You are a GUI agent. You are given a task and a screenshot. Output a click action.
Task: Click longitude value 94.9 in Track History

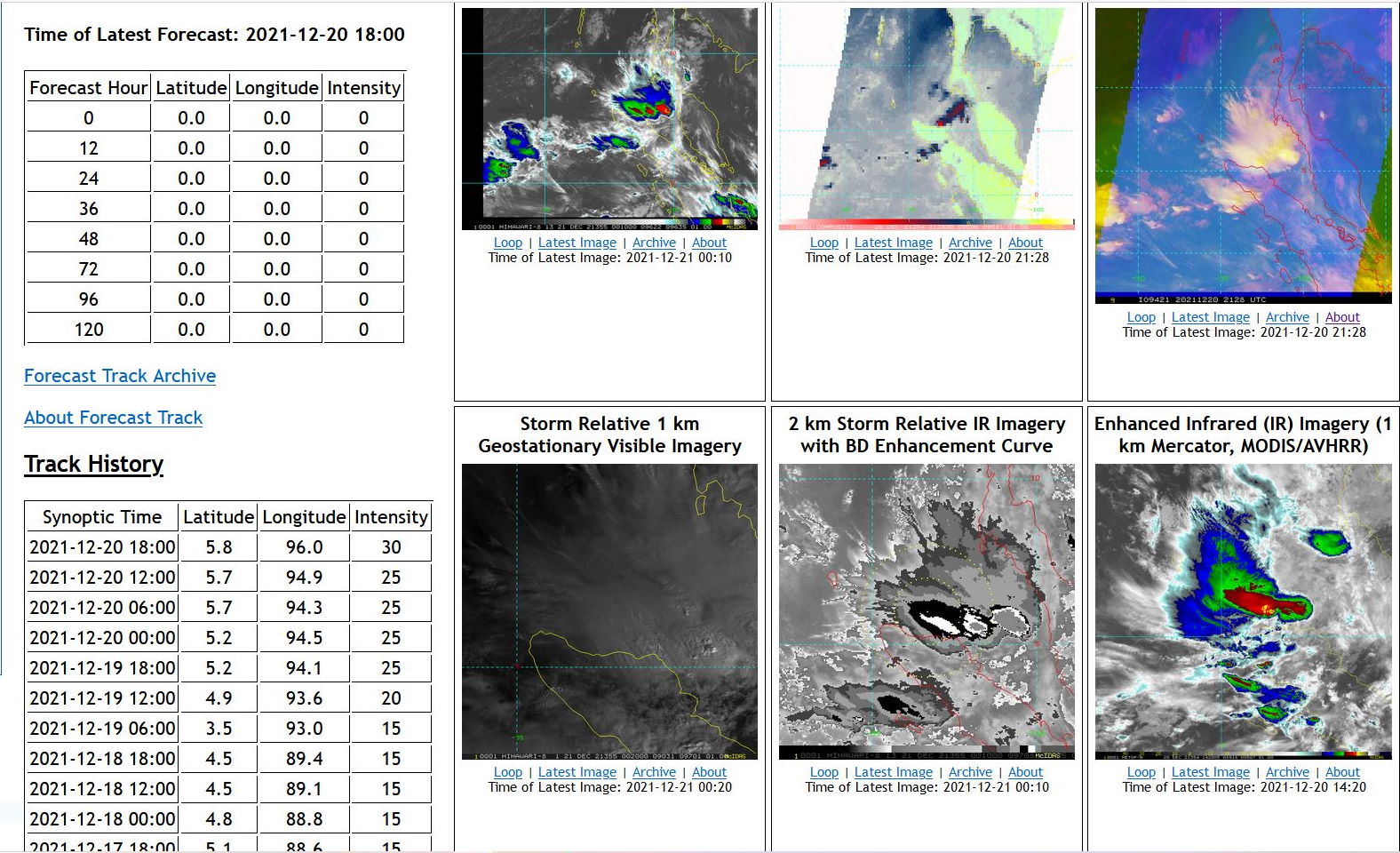pyautogui.click(x=304, y=578)
